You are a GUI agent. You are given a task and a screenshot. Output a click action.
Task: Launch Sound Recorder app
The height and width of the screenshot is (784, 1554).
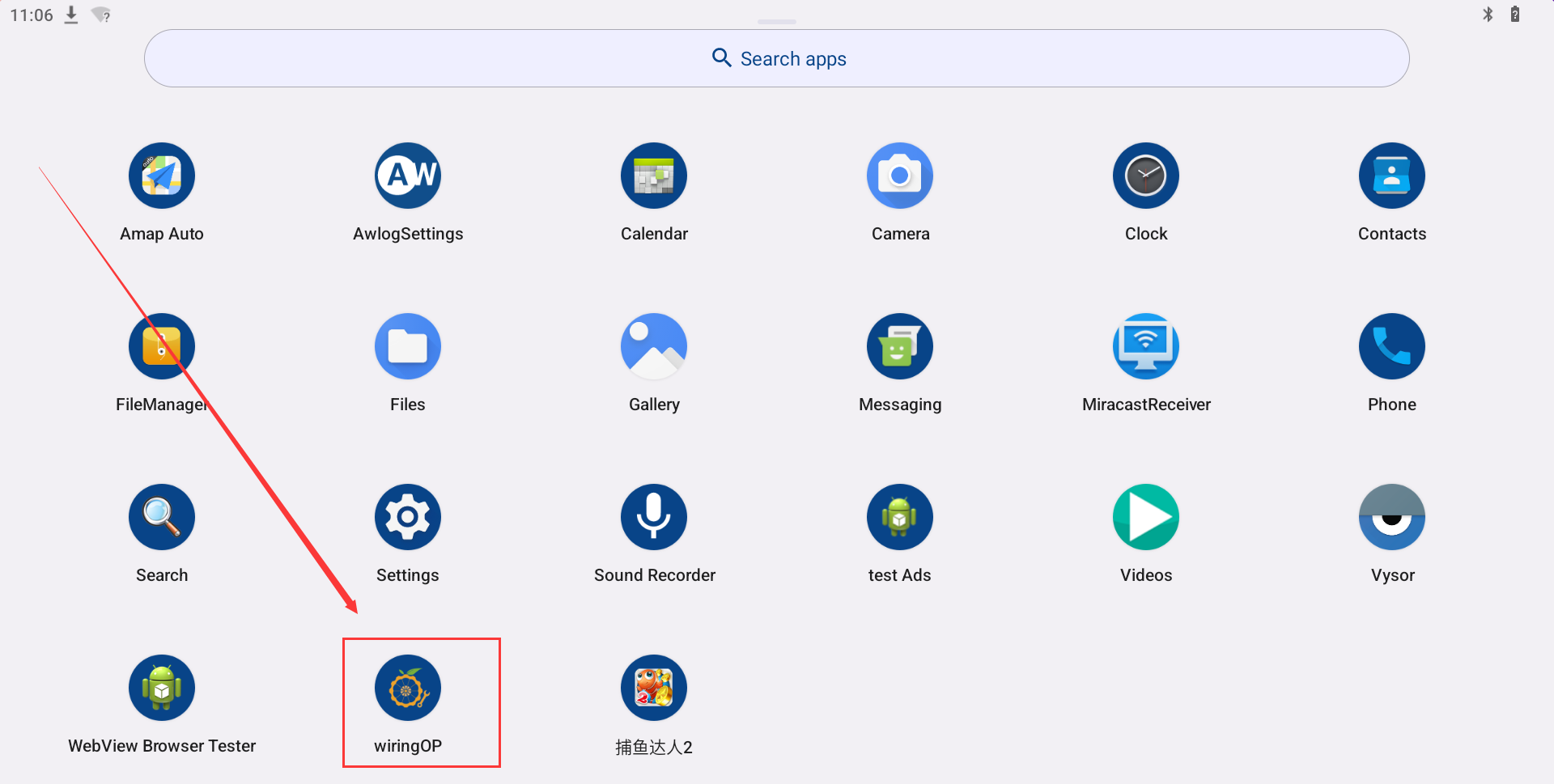click(x=654, y=517)
